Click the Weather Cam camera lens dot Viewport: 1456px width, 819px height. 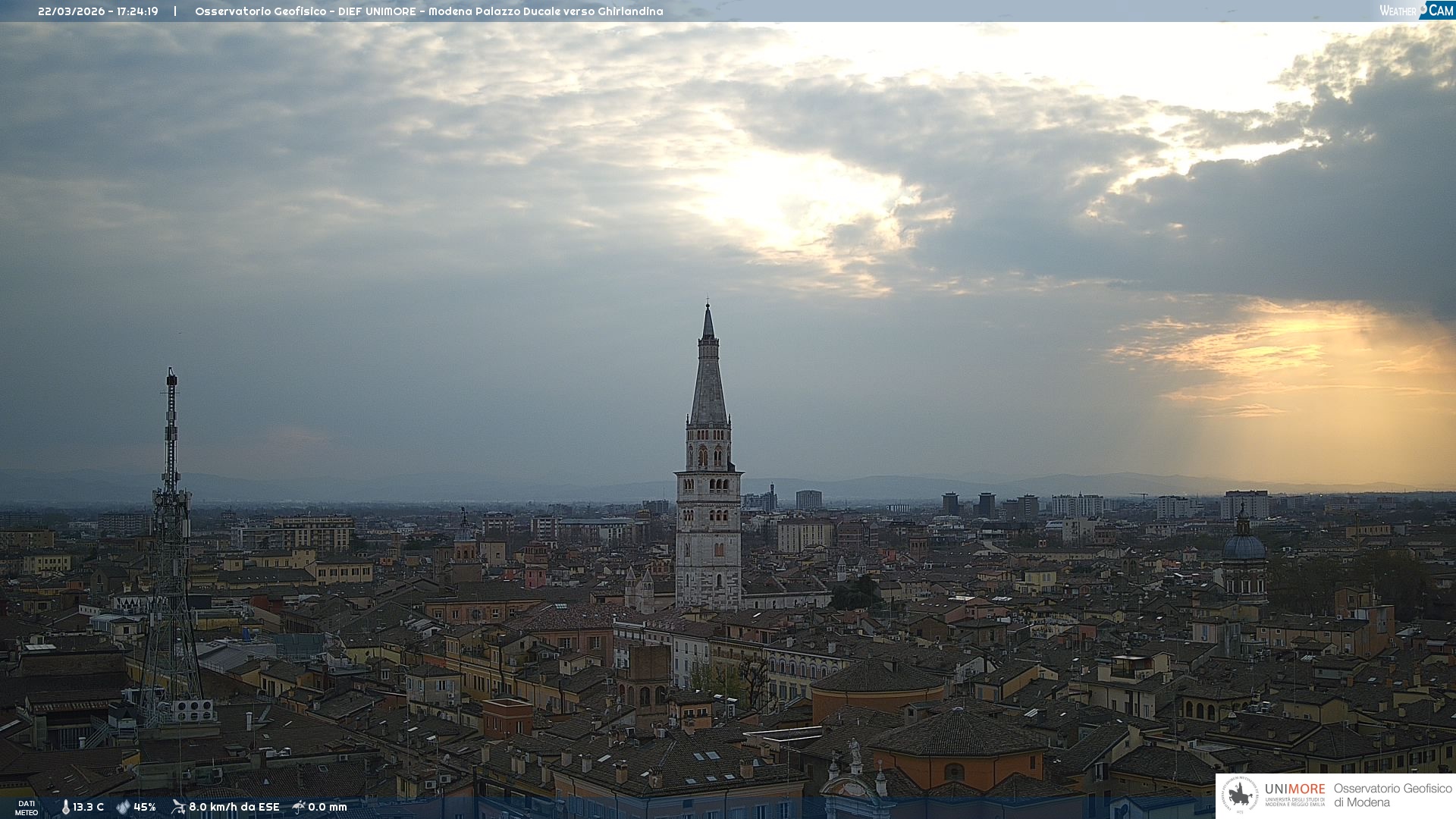[1423, 10]
